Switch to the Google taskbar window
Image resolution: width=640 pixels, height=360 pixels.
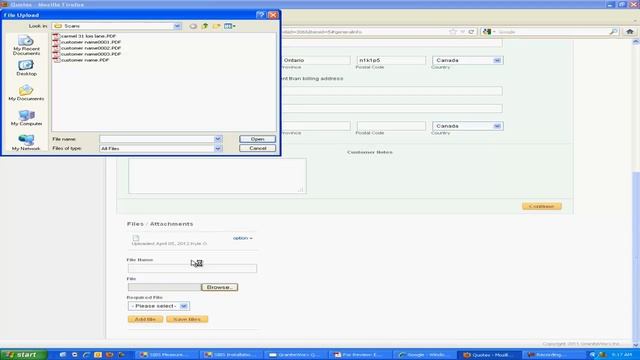click(425, 355)
